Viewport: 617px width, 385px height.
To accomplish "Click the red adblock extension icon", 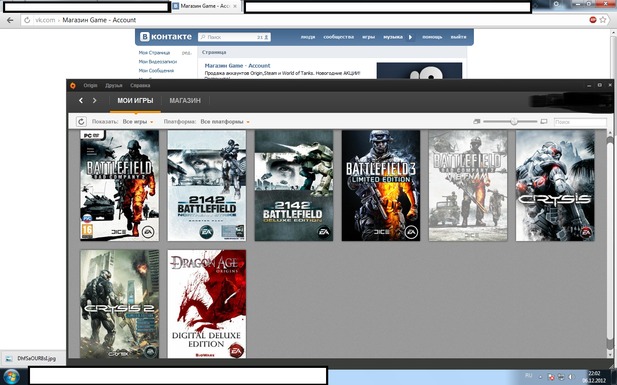I will click(593, 20).
